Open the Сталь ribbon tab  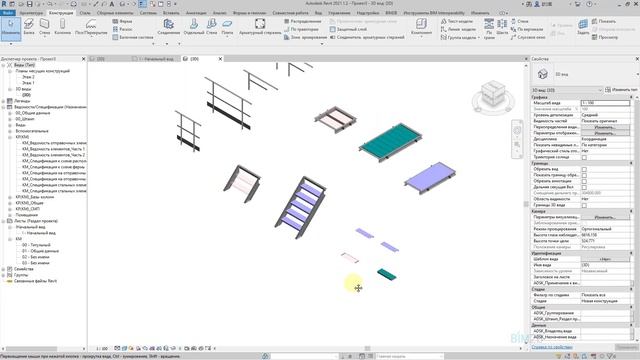coord(85,13)
